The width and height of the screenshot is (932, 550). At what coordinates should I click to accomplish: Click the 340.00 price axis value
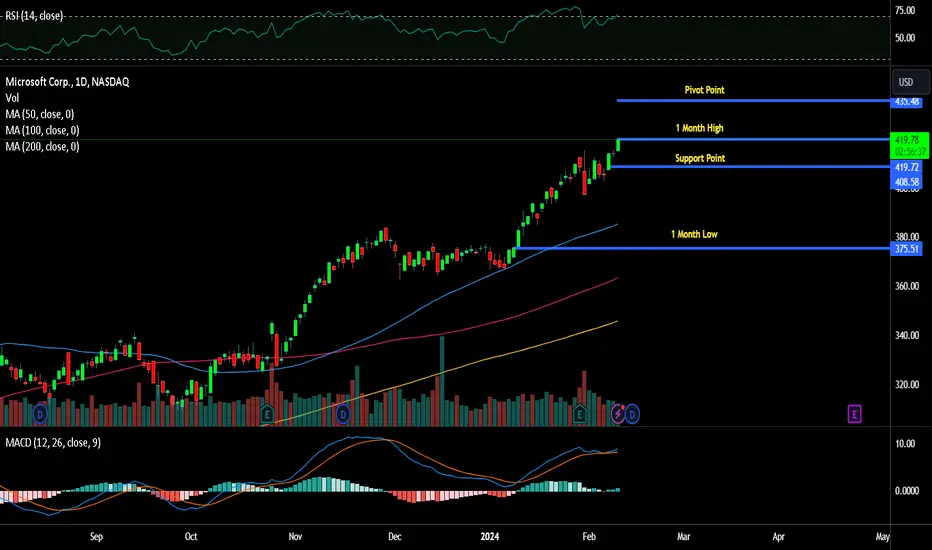tap(907, 335)
